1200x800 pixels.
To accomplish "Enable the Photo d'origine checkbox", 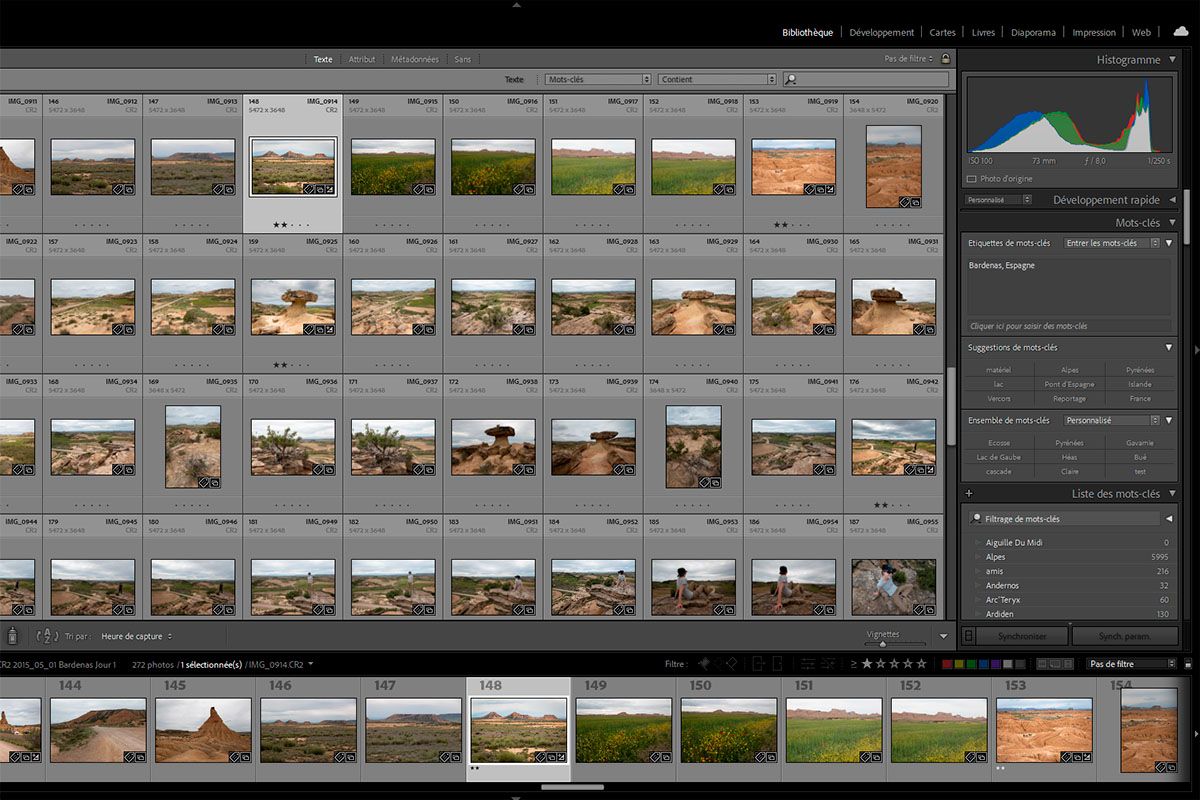I will (969, 178).
